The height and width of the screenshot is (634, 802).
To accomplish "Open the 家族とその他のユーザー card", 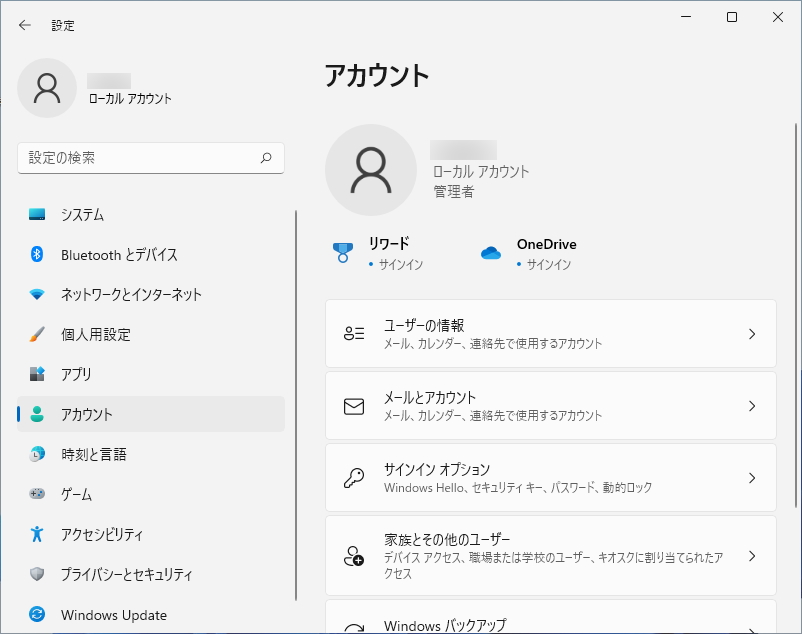I will 551,556.
